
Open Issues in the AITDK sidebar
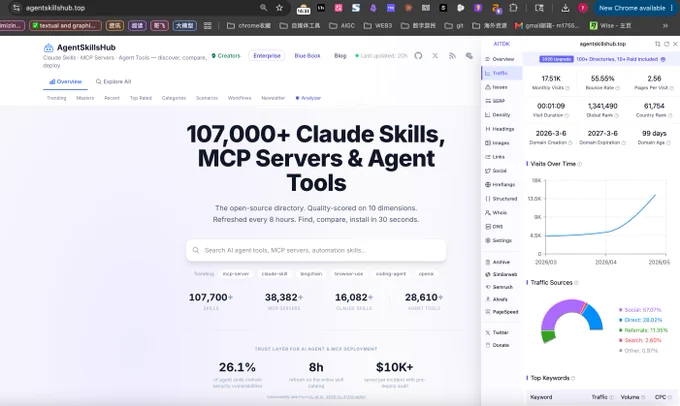coord(496,87)
